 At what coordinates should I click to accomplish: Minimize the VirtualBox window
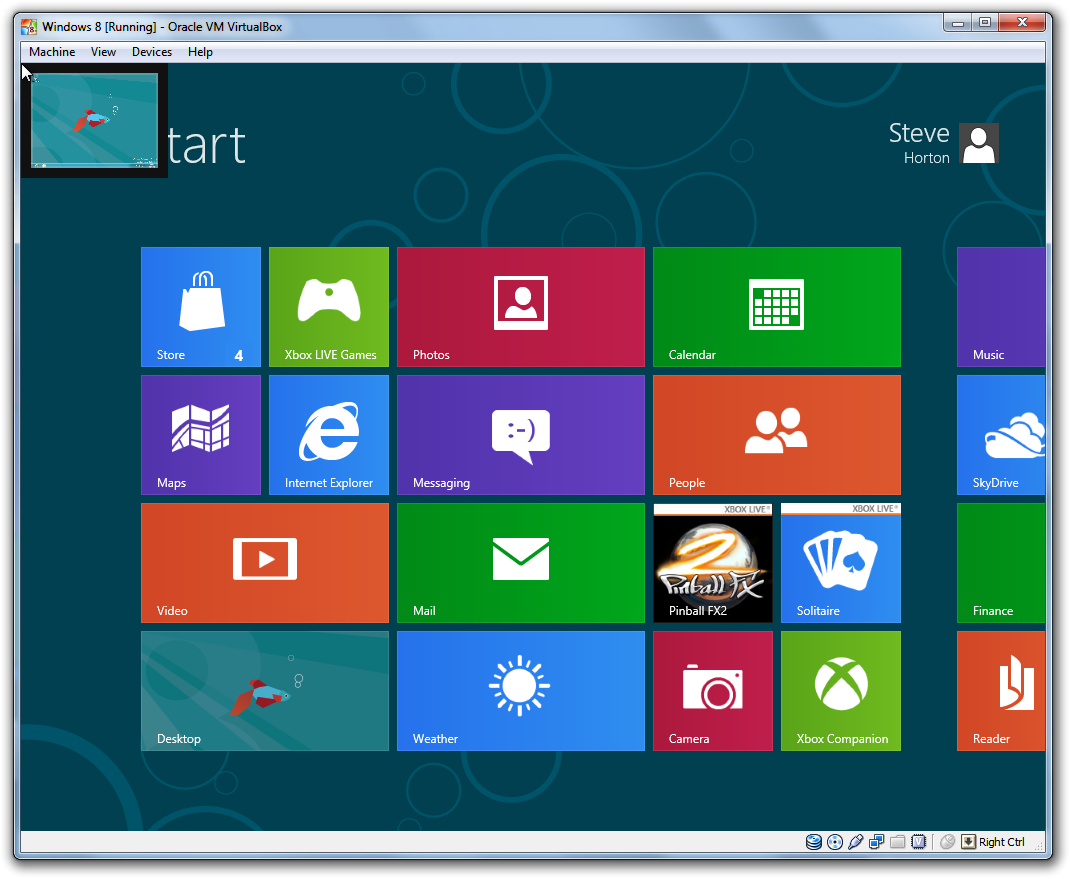coord(957,23)
